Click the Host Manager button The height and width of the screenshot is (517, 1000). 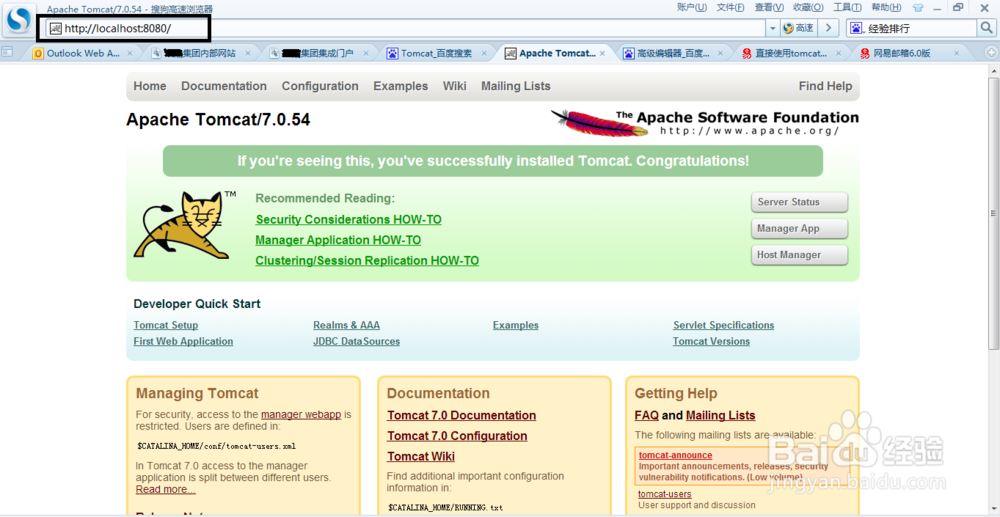[x=800, y=254]
